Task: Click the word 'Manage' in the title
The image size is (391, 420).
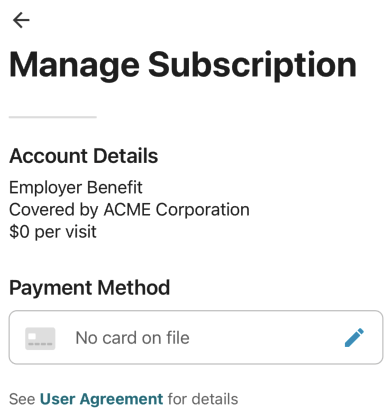Action: 74,66
